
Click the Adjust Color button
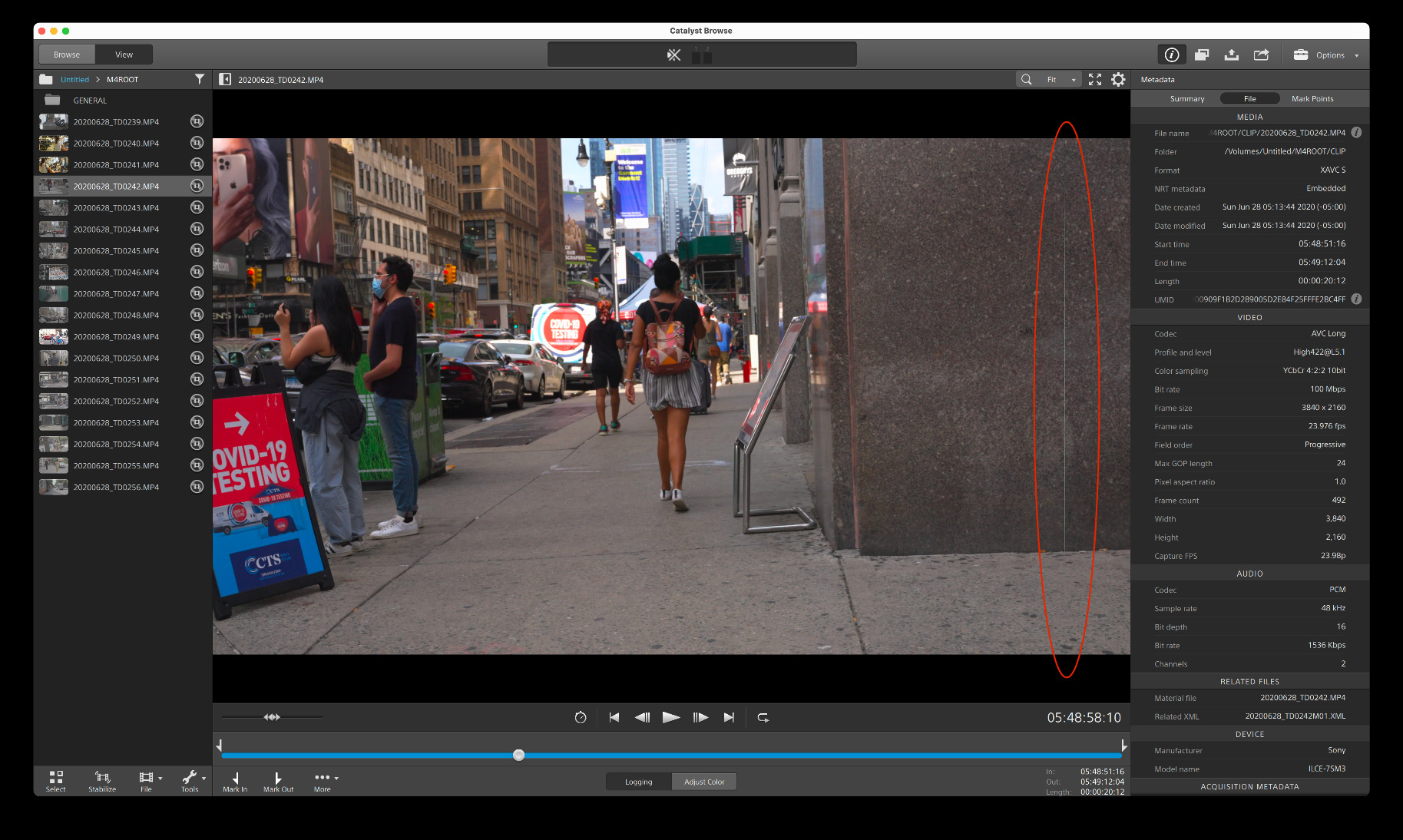pos(703,781)
